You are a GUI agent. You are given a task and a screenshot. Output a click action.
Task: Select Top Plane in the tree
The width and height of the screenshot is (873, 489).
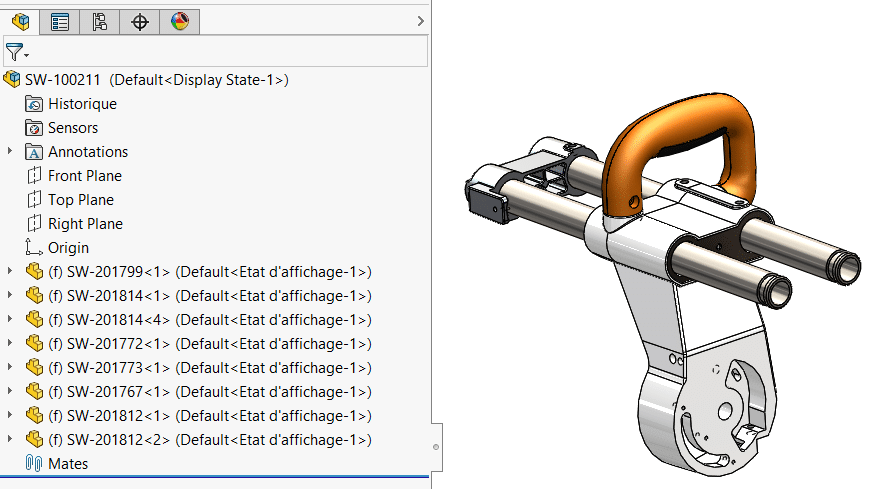[x=81, y=199]
